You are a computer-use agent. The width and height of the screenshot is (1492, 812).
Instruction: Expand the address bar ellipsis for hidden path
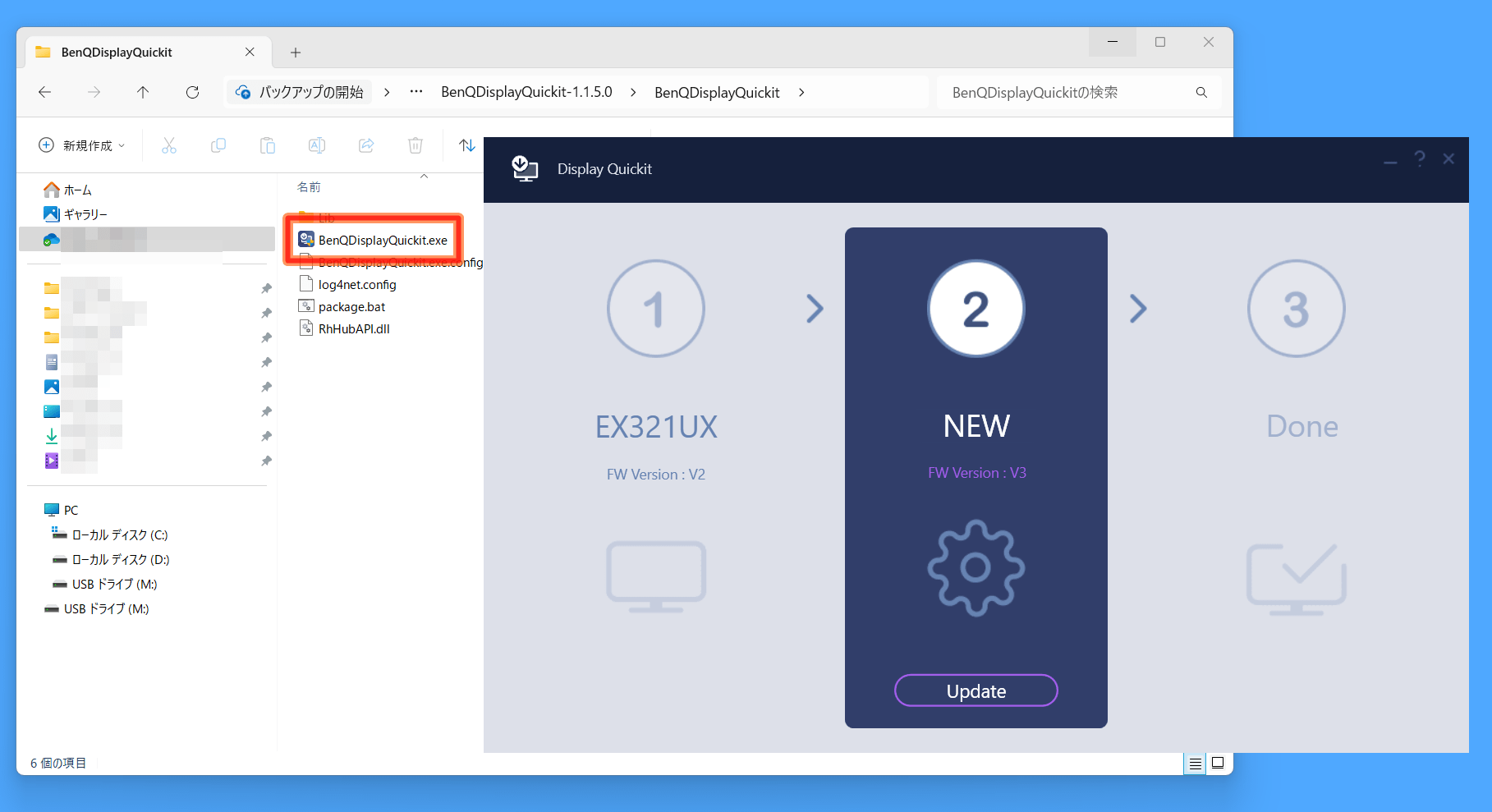[416, 92]
